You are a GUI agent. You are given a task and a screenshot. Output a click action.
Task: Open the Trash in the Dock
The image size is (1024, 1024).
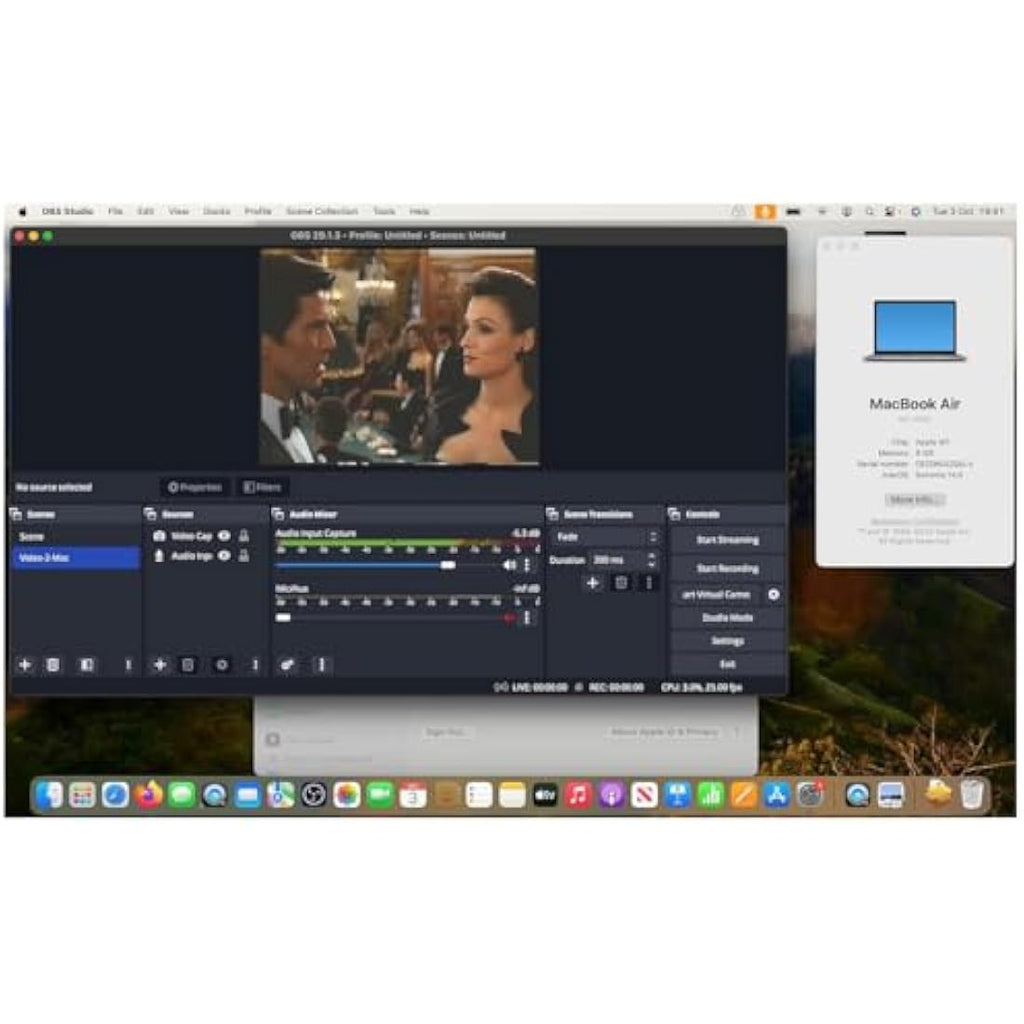(972, 795)
